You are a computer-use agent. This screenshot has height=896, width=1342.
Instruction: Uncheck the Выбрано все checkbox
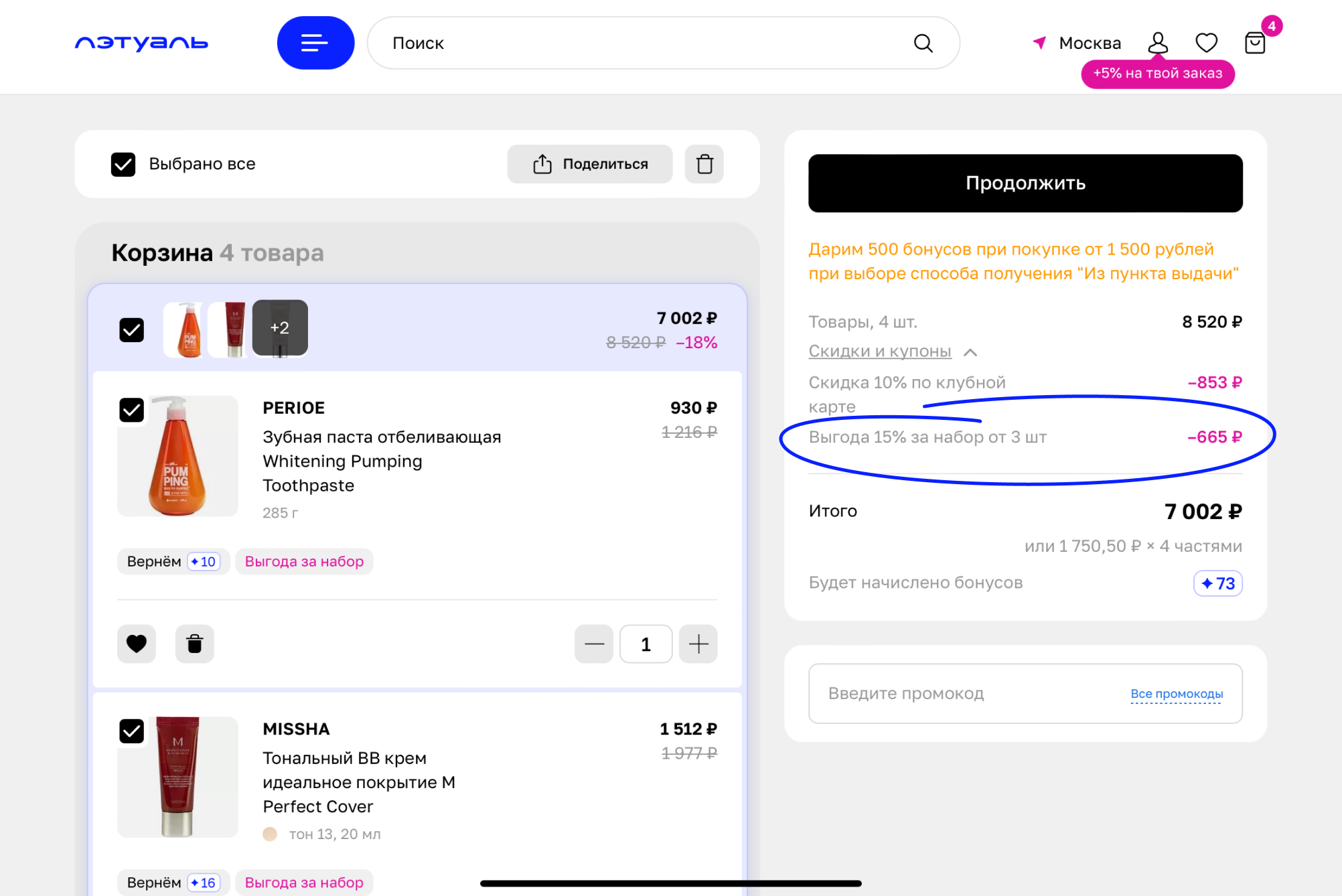[123, 164]
